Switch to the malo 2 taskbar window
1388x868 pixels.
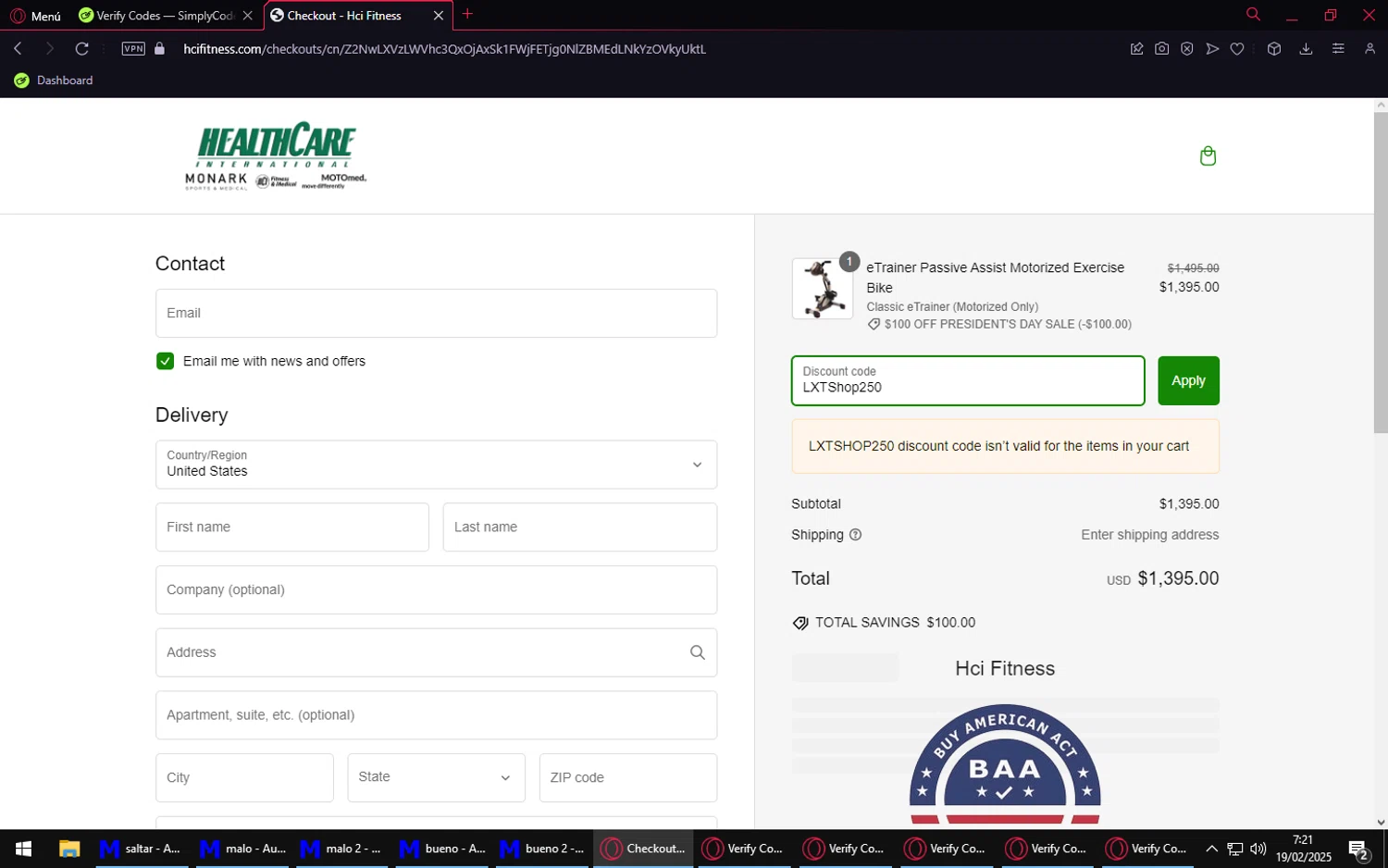click(340, 849)
